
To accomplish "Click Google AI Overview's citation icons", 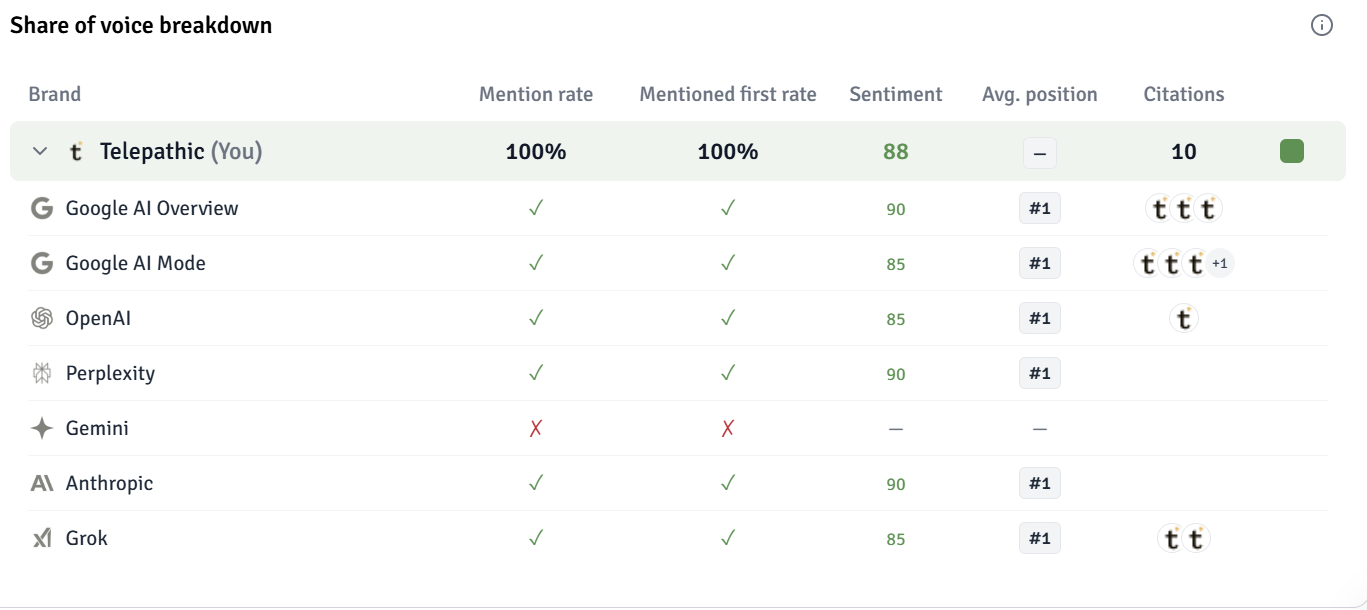I will (1184, 209).
